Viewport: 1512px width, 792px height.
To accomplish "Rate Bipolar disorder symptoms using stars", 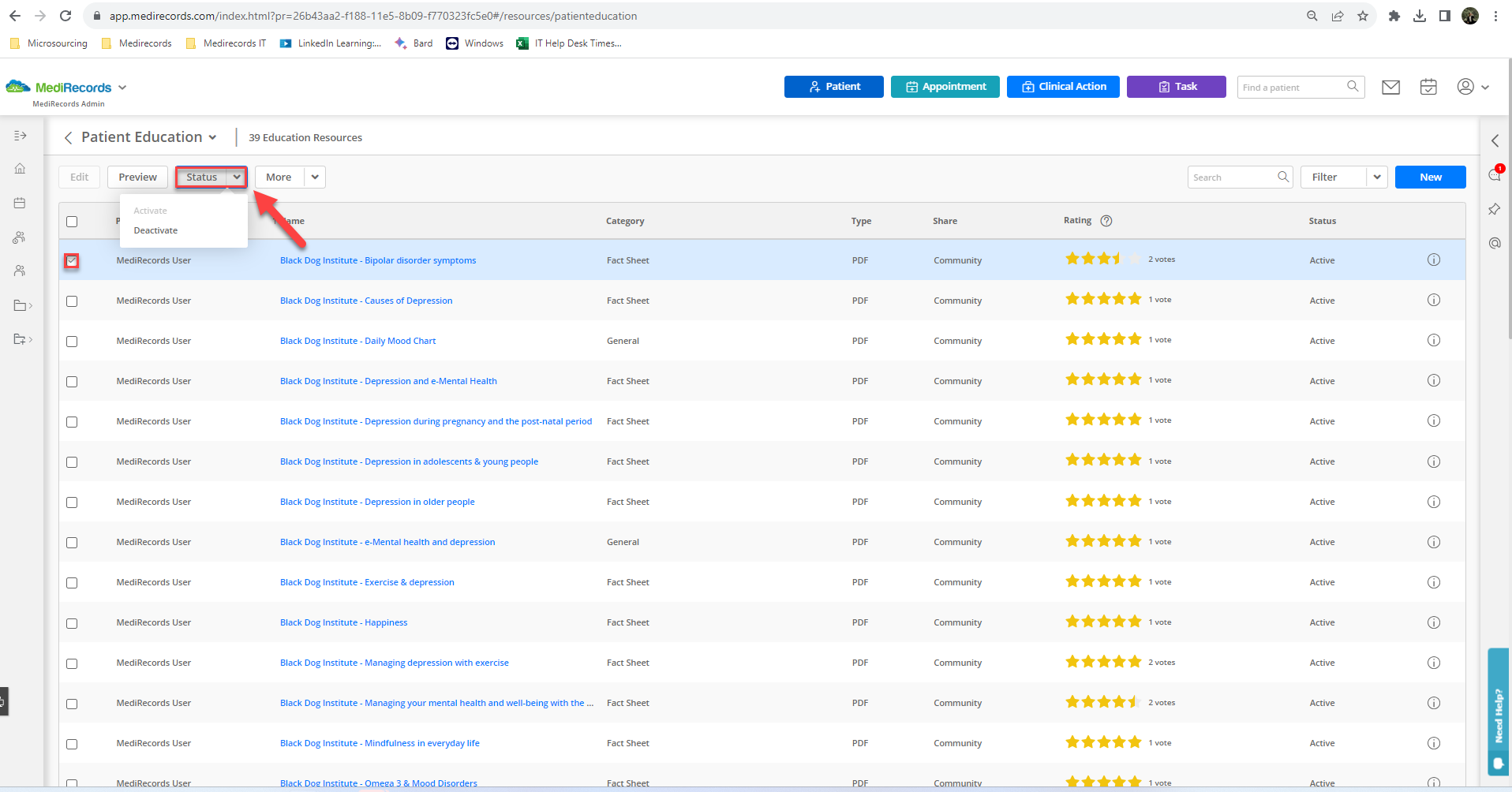I will coord(1102,259).
